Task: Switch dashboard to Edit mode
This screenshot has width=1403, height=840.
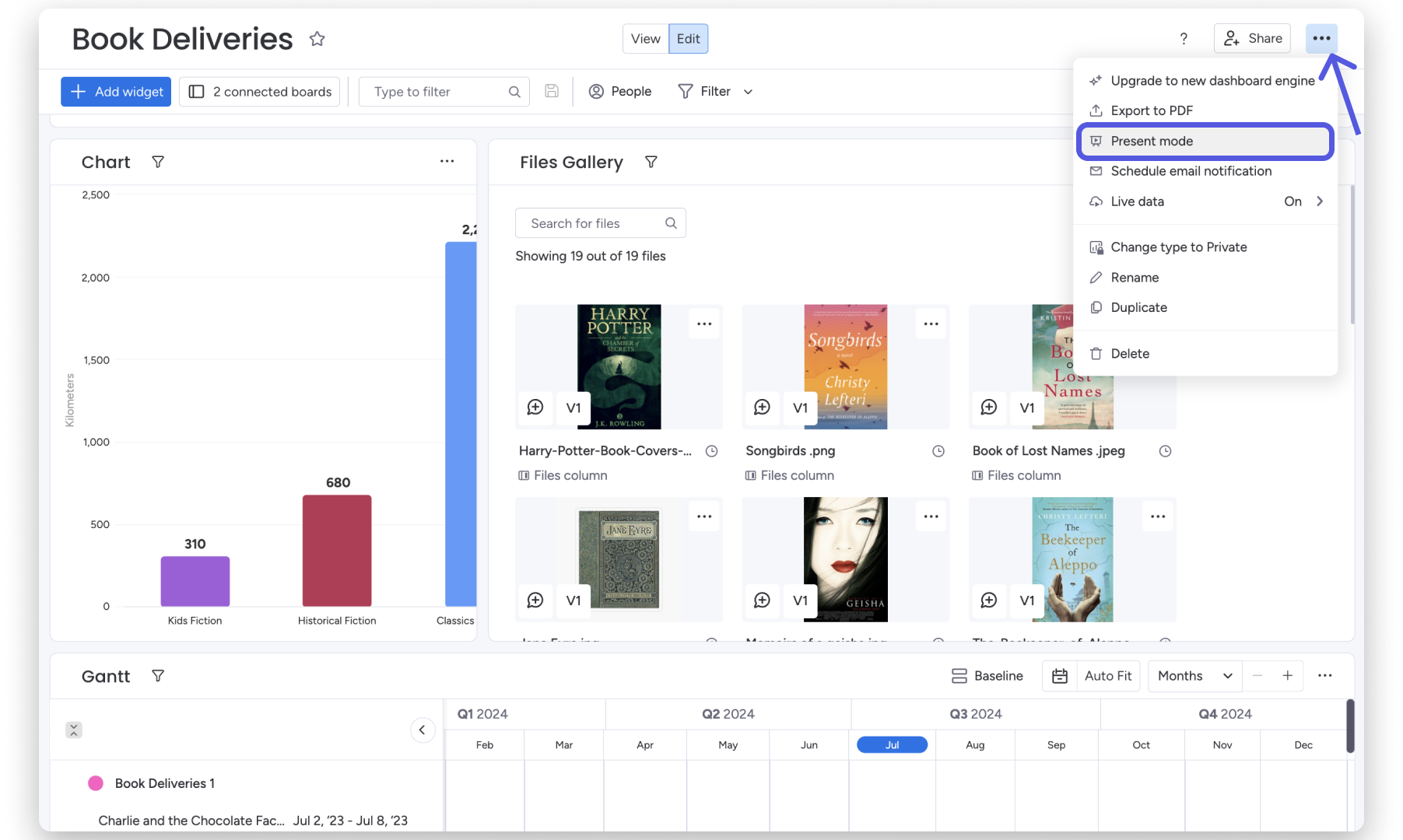Action: (x=688, y=39)
